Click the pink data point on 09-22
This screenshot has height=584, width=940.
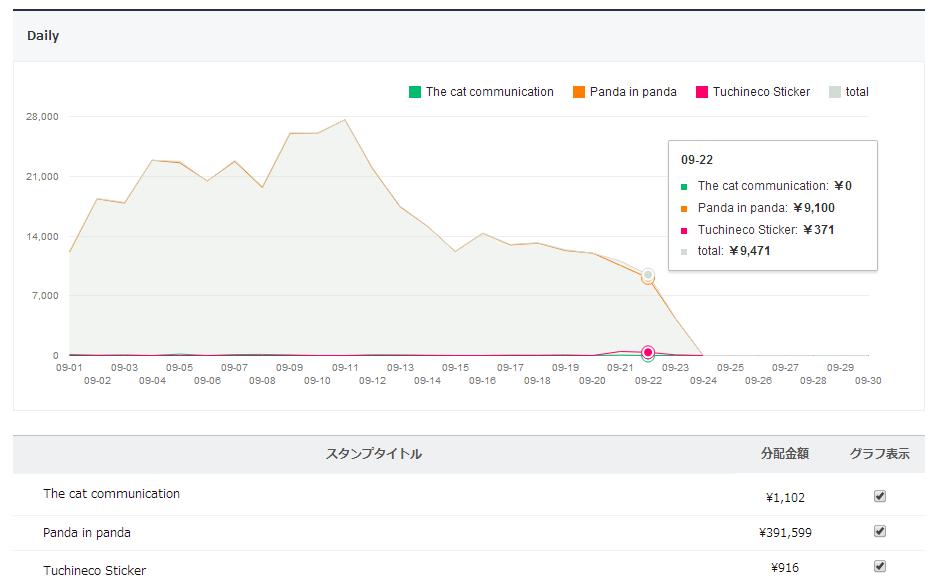click(648, 352)
